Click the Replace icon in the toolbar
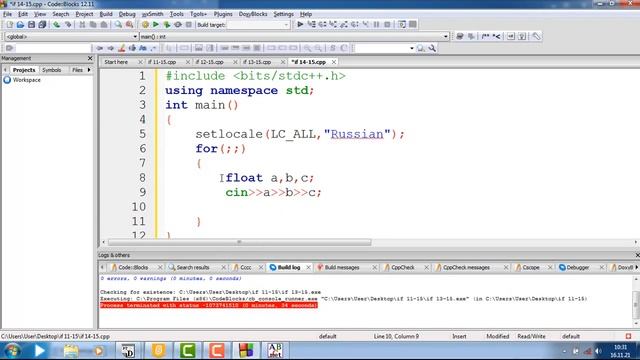 point(129,24)
